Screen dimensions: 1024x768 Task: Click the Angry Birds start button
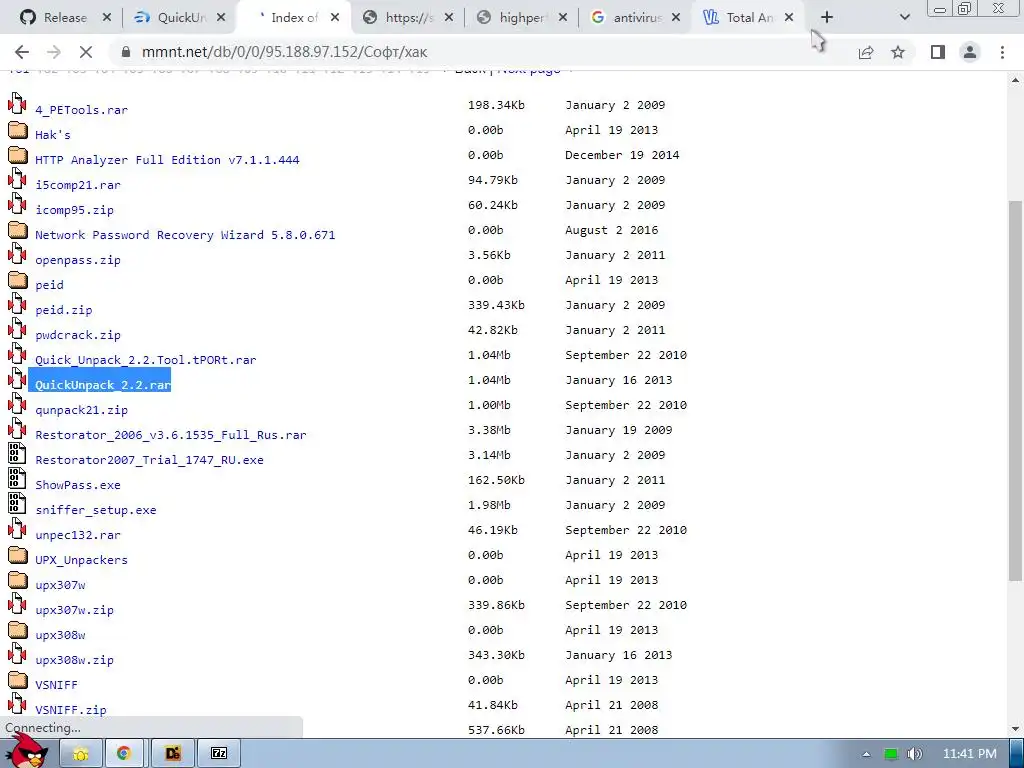(x=26, y=751)
